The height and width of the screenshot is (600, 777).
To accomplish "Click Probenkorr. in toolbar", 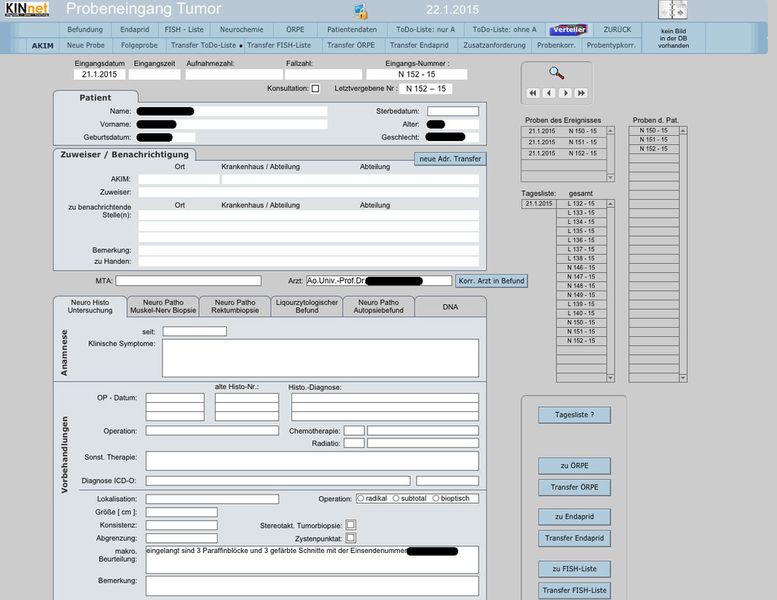I will point(556,45).
